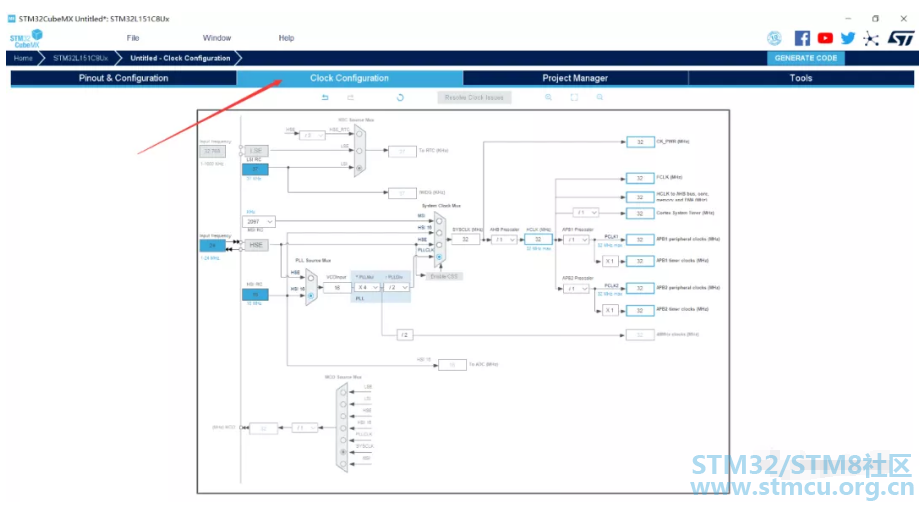This screenshot has height=510, width=923.
Task: Select LSE in MCO Source Mux
Action: [343, 392]
